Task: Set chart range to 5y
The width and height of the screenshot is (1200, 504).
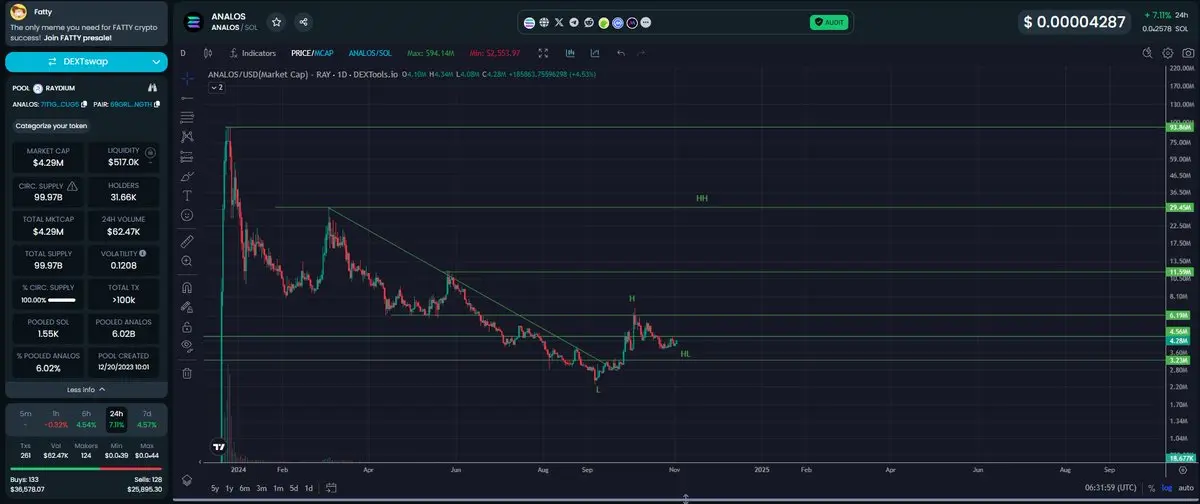Action: (215, 488)
